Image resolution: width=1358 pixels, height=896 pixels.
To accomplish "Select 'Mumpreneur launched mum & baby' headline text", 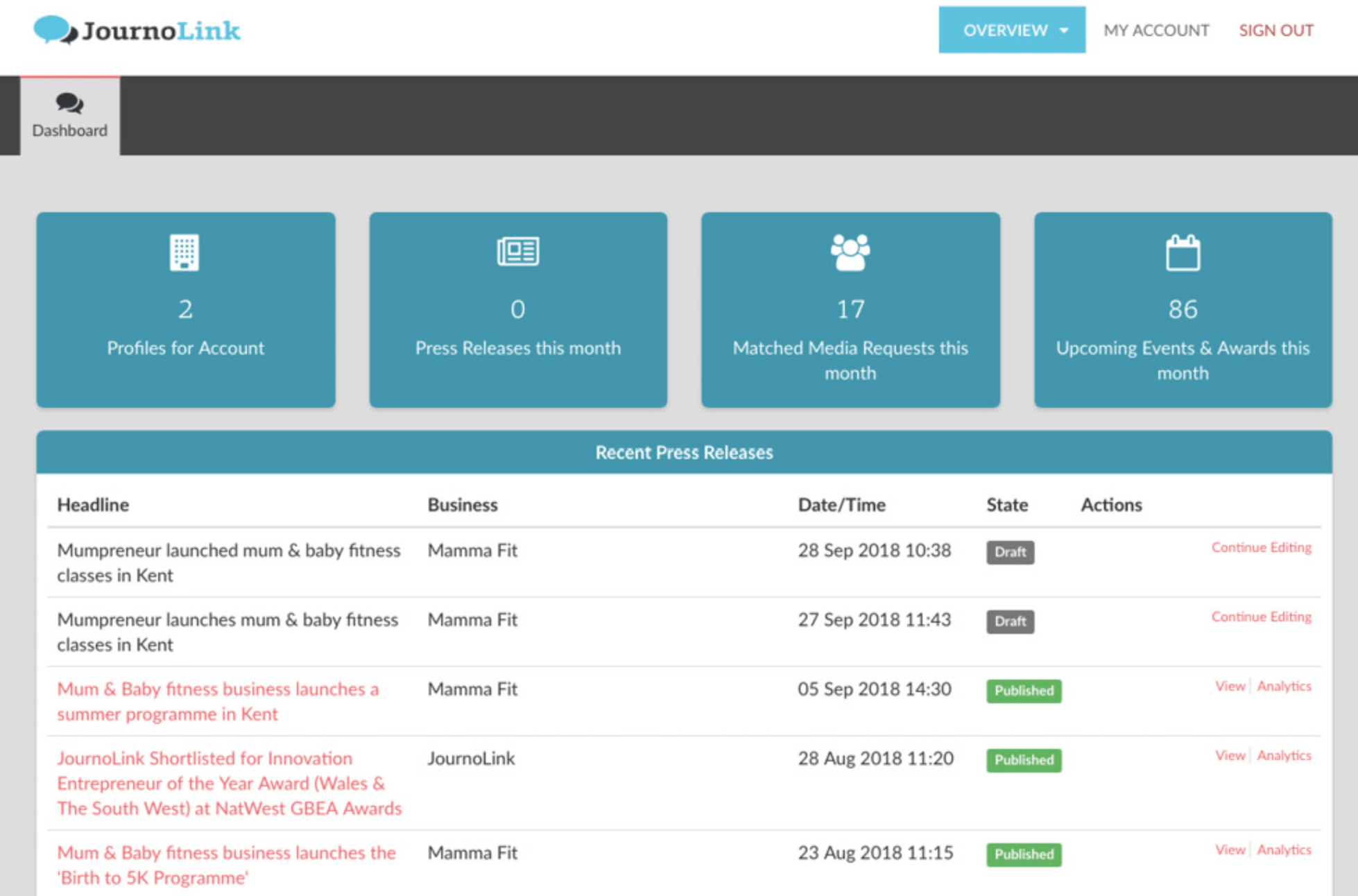I will [229, 562].
